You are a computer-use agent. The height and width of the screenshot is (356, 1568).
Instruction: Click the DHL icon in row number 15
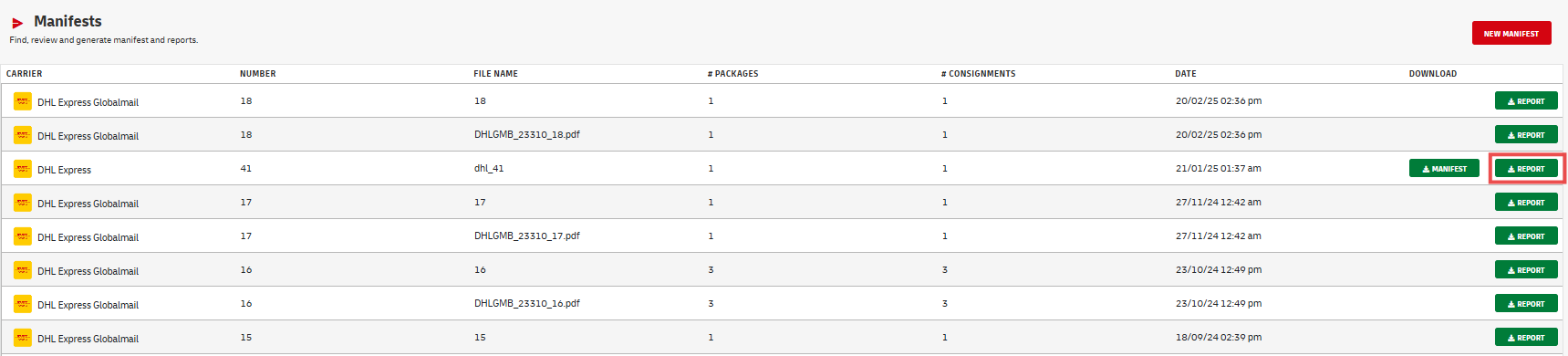click(x=23, y=338)
